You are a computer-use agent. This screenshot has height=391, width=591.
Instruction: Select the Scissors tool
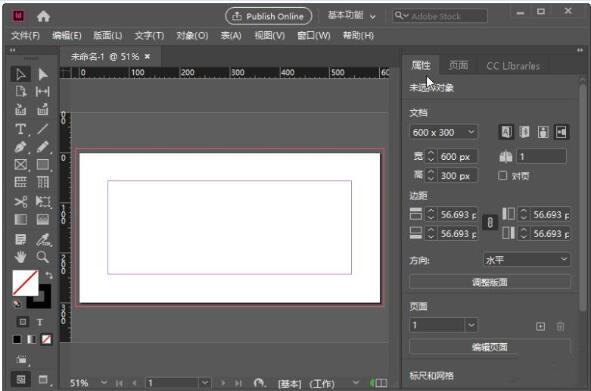(x=20, y=202)
